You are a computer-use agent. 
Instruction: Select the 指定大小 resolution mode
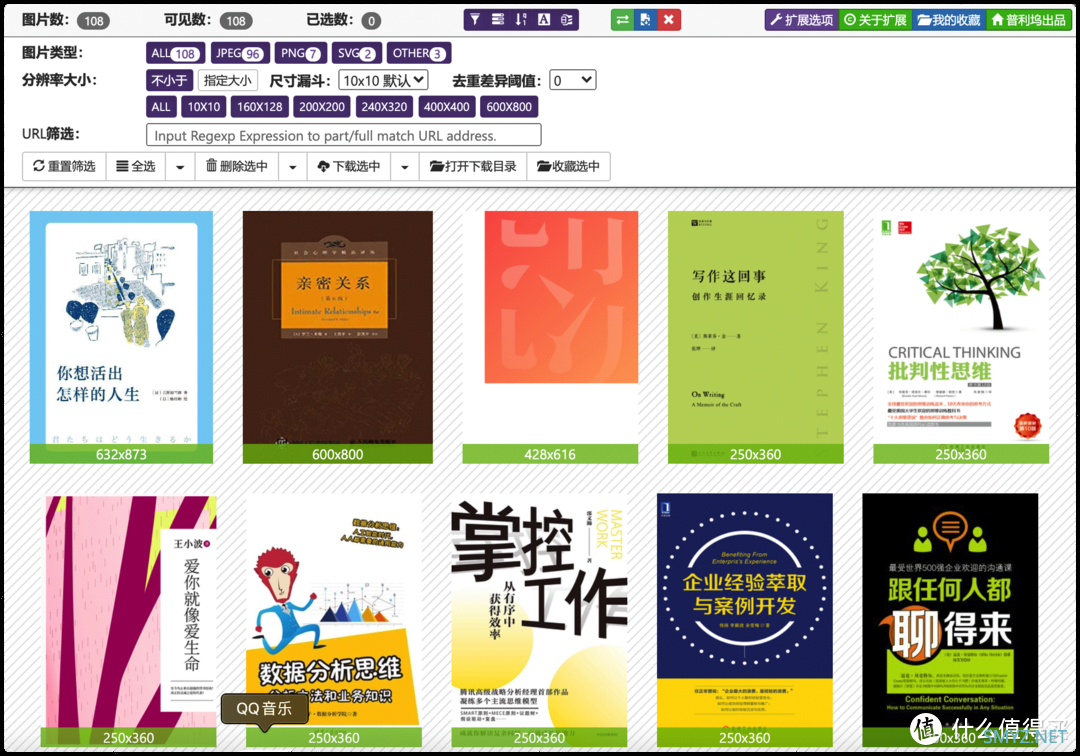tap(228, 81)
